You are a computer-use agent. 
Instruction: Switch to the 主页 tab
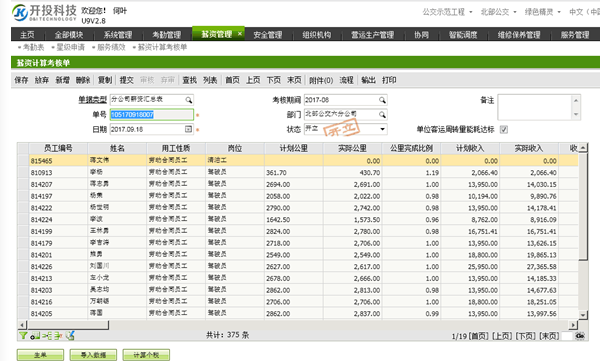click(x=27, y=35)
